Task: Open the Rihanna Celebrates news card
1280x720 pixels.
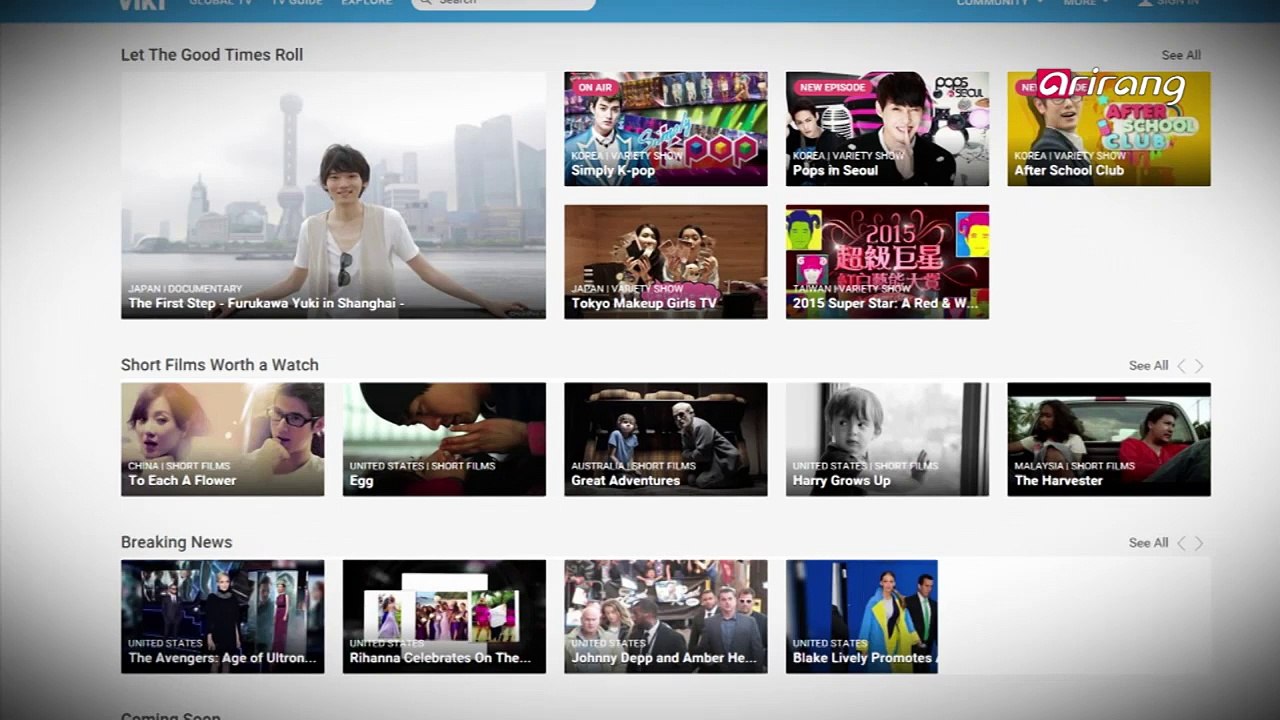Action: click(444, 616)
